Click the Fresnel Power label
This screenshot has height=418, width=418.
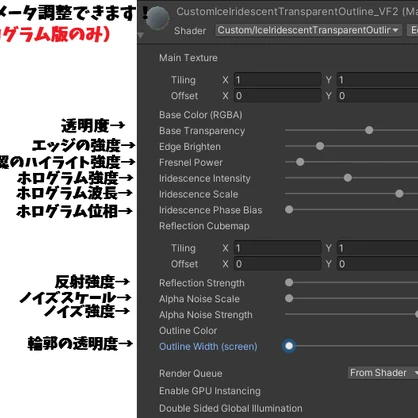(191, 162)
